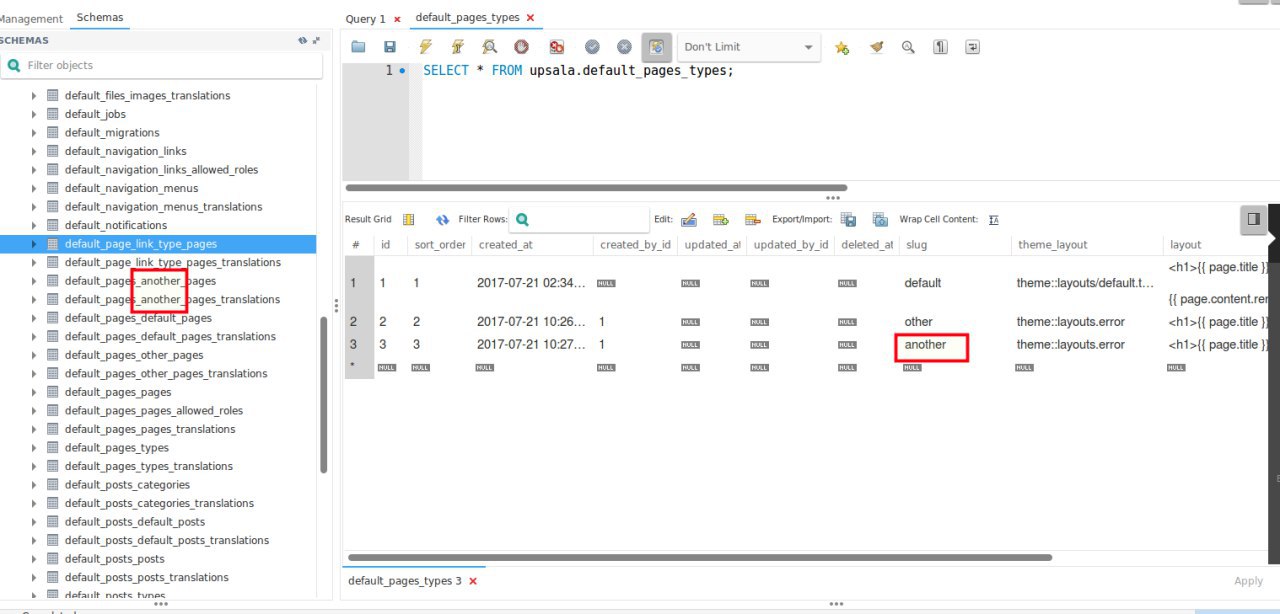Click the Filter Rows search box
The image size is (1280, 614).
tap(579, 219)
